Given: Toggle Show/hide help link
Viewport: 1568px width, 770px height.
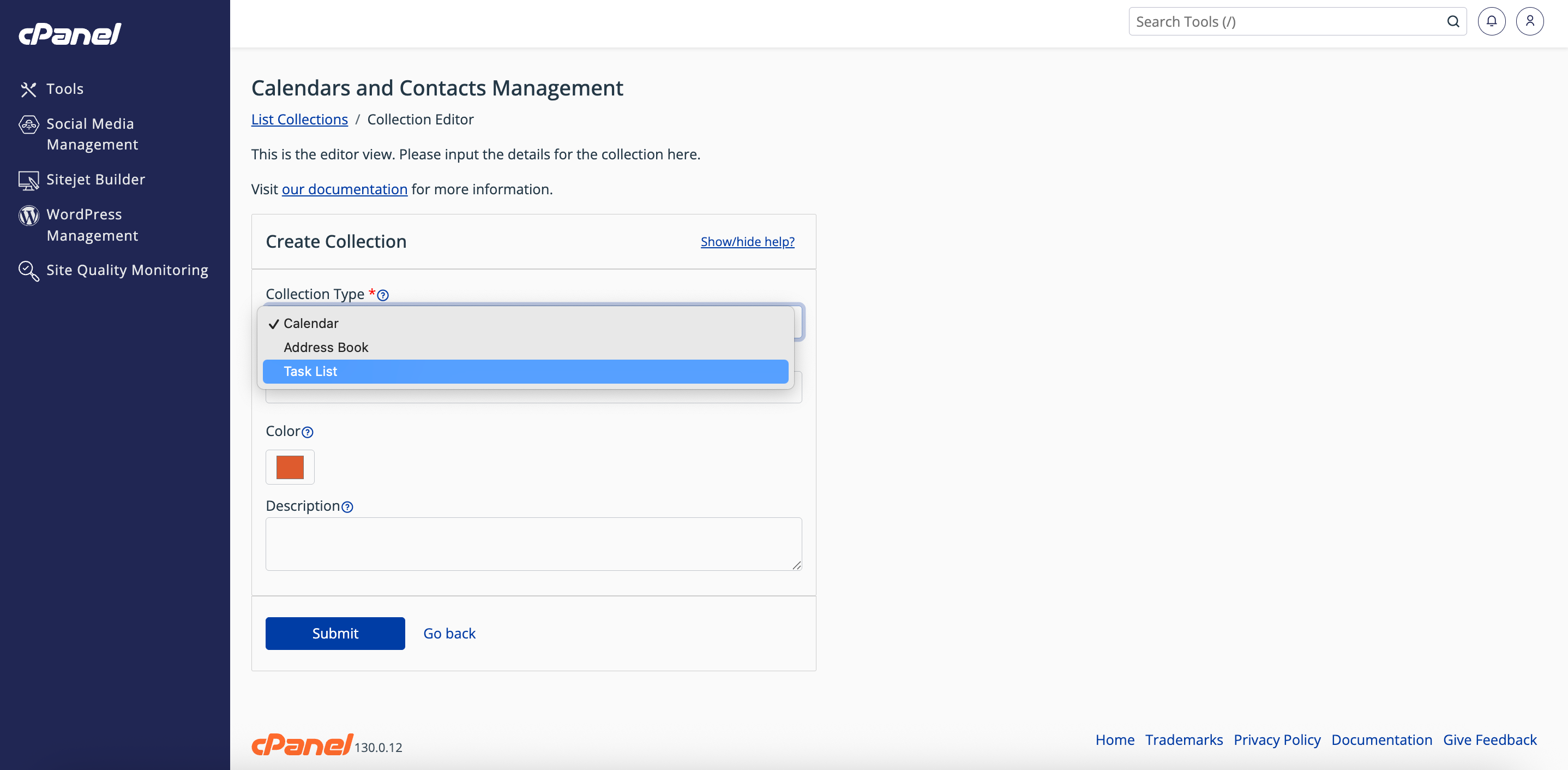Looking at the screenshot, I should click(747, 242).
